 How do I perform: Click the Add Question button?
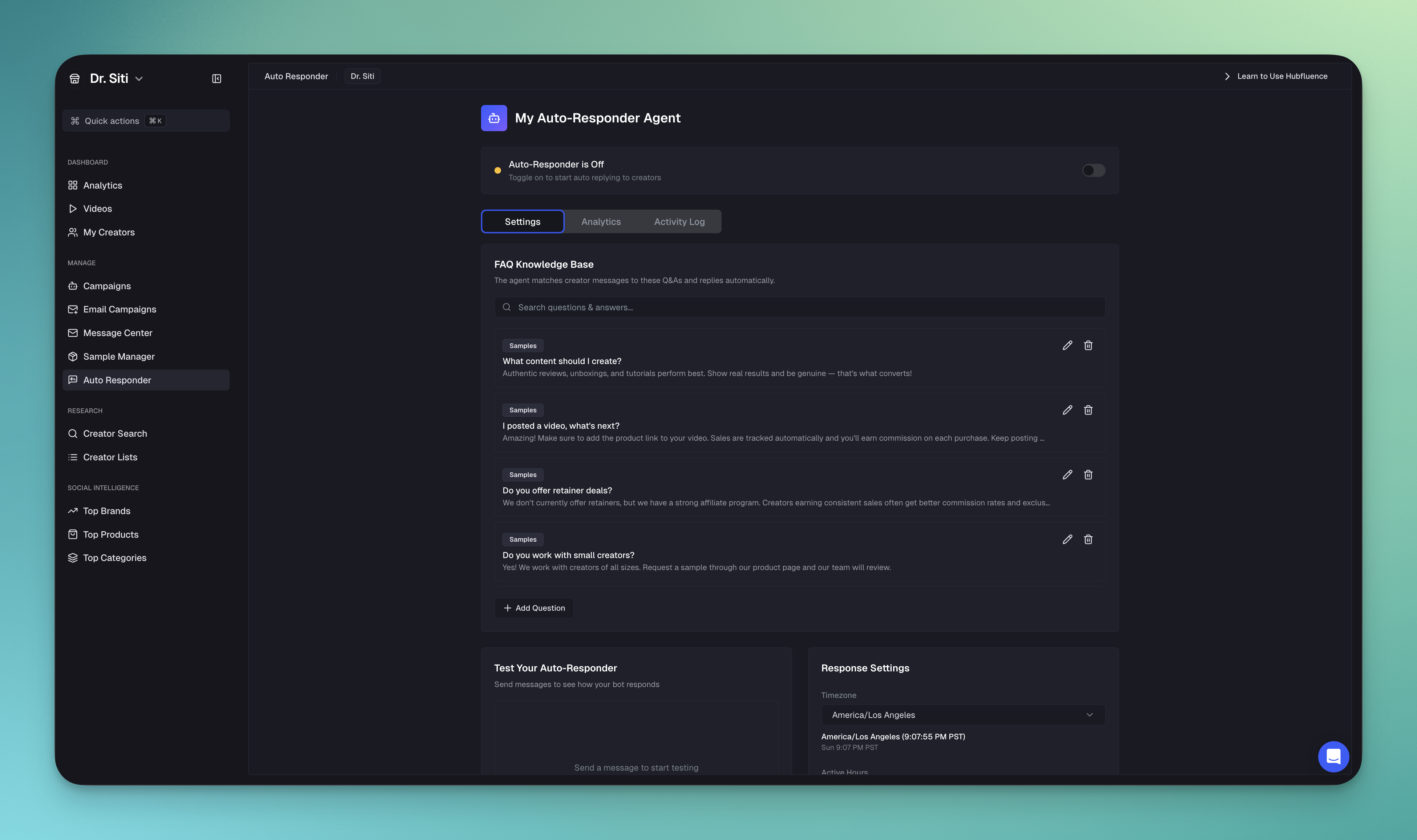(534, 608)
